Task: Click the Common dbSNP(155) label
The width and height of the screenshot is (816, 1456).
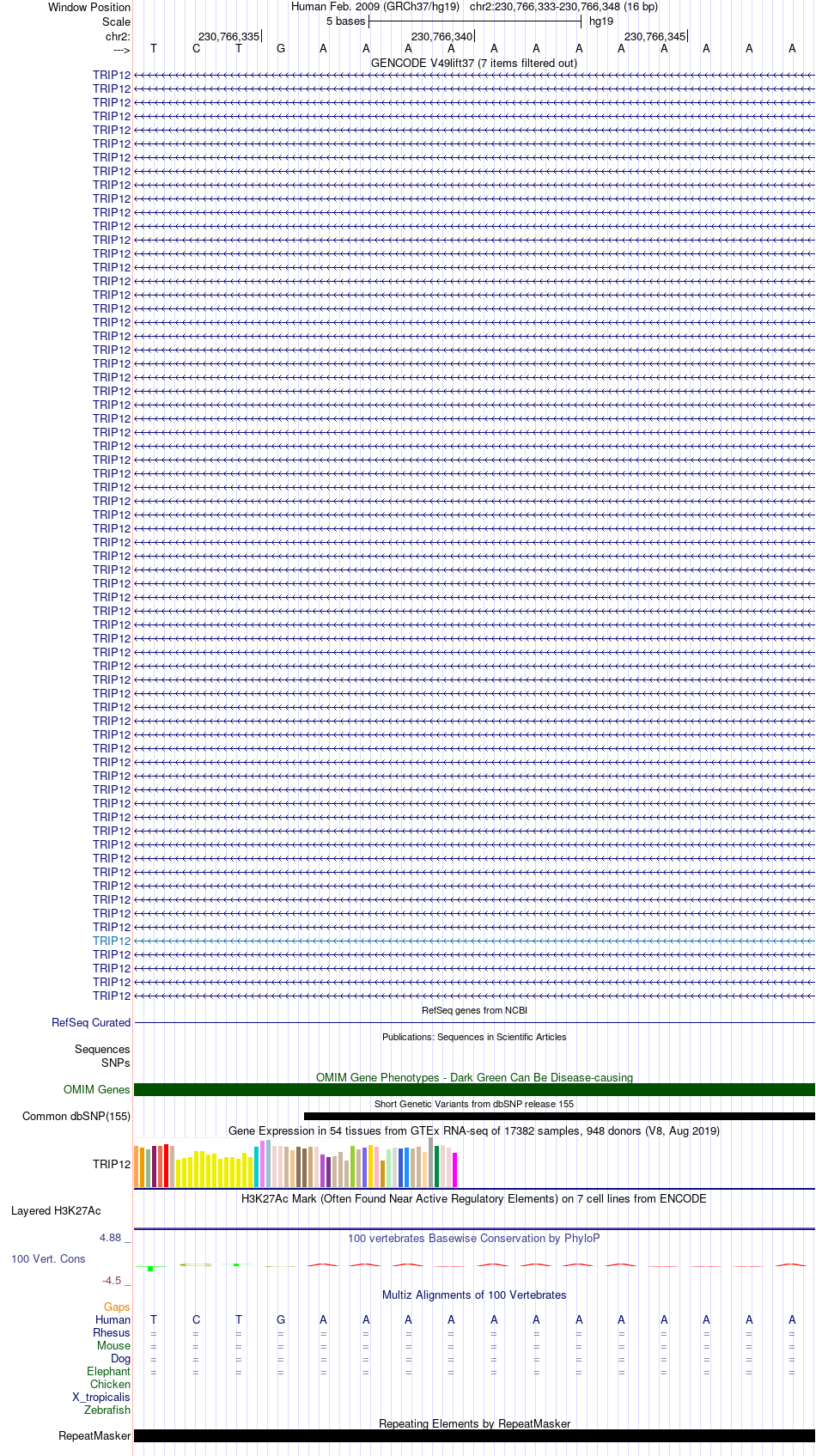Action: click(76, 1116)
